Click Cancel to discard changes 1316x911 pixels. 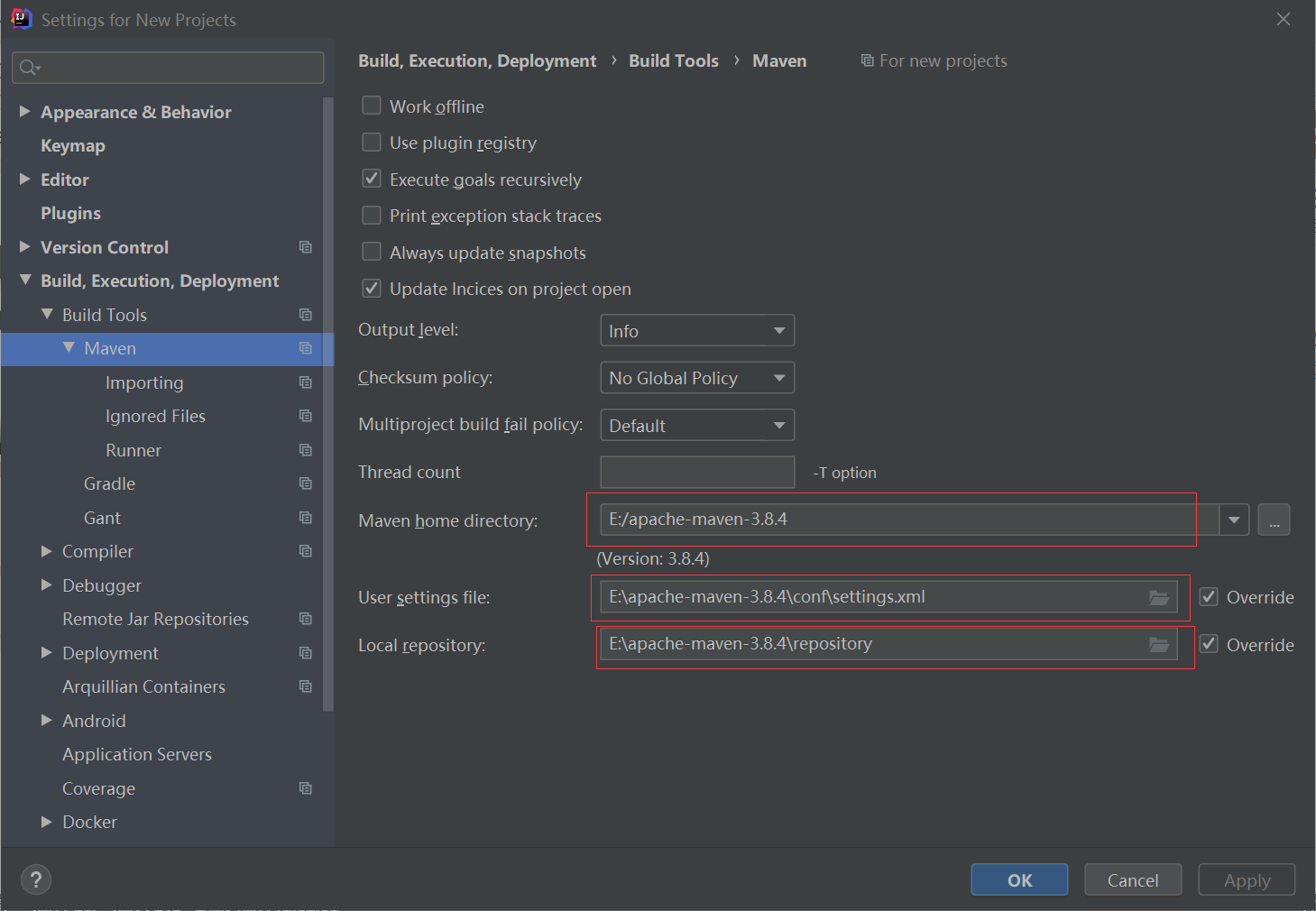pyautogui.click(x=1133, y=879)
